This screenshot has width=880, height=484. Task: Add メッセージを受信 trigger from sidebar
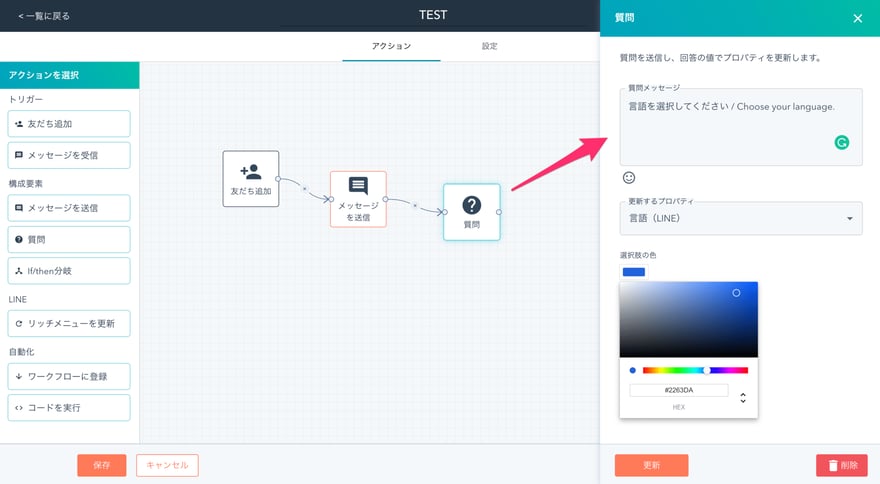[x=69, y=156]
